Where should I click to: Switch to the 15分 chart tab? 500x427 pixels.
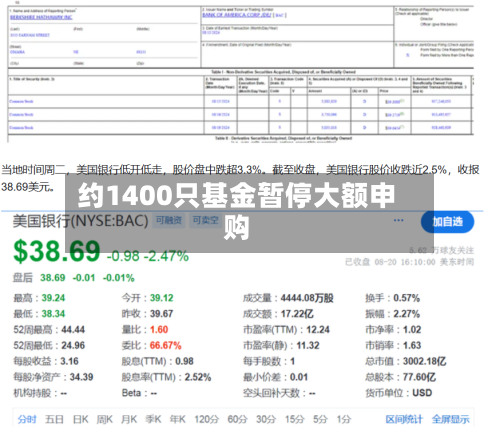pos(295,419)
